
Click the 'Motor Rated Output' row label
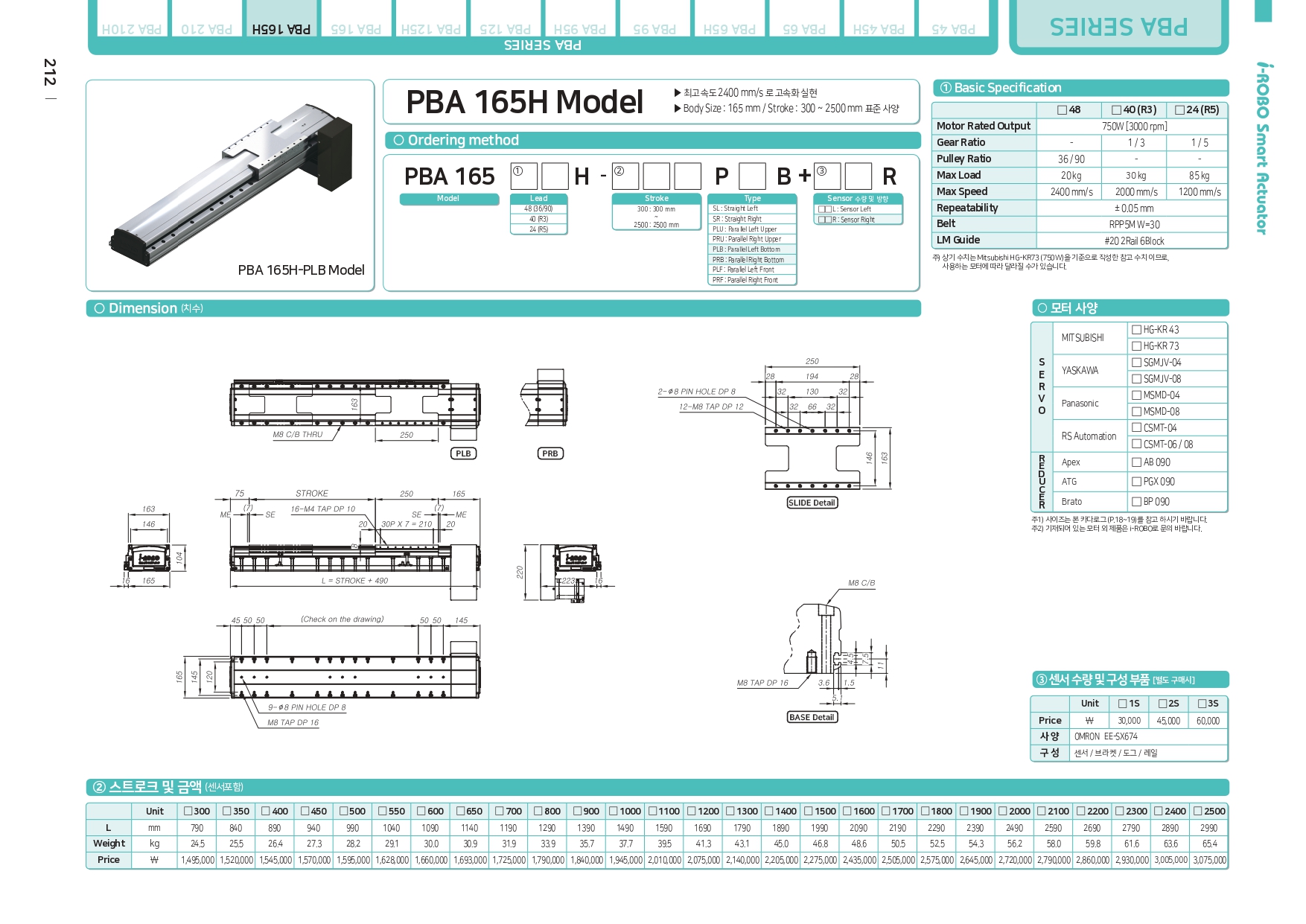983,126
